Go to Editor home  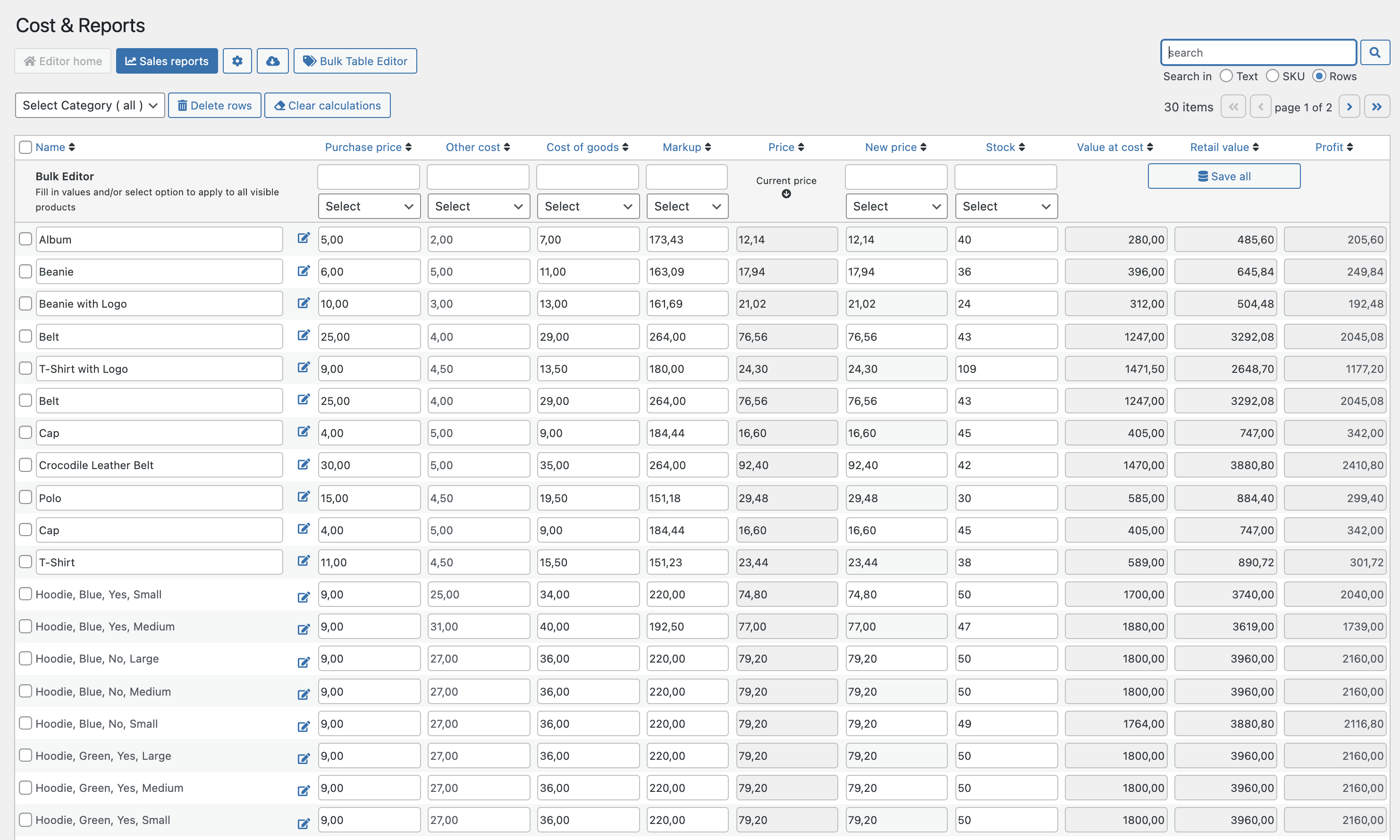pyautogui.click(x=63, y=60)
